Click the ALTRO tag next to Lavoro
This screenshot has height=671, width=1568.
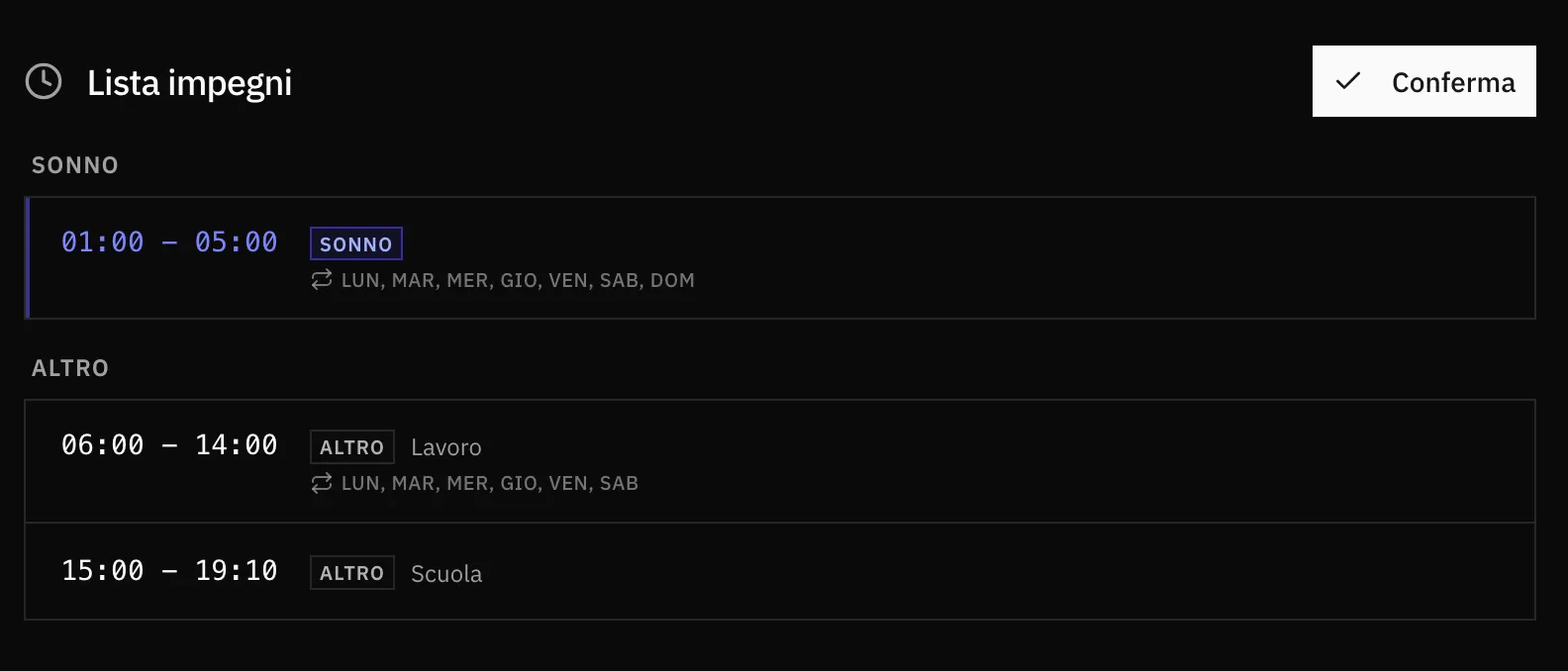(351, 447)
